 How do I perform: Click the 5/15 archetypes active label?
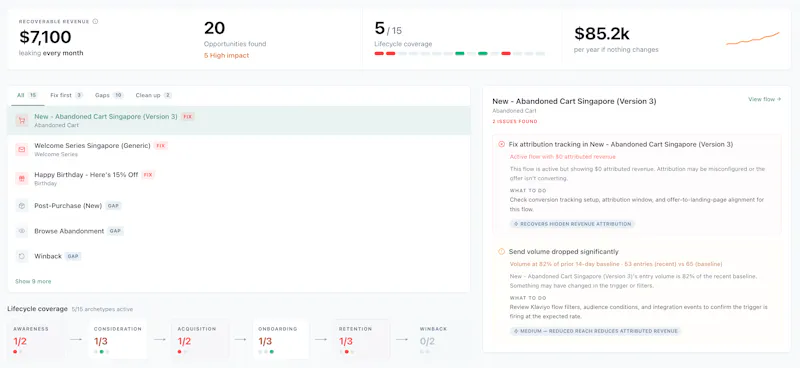[x=103, y=309]
